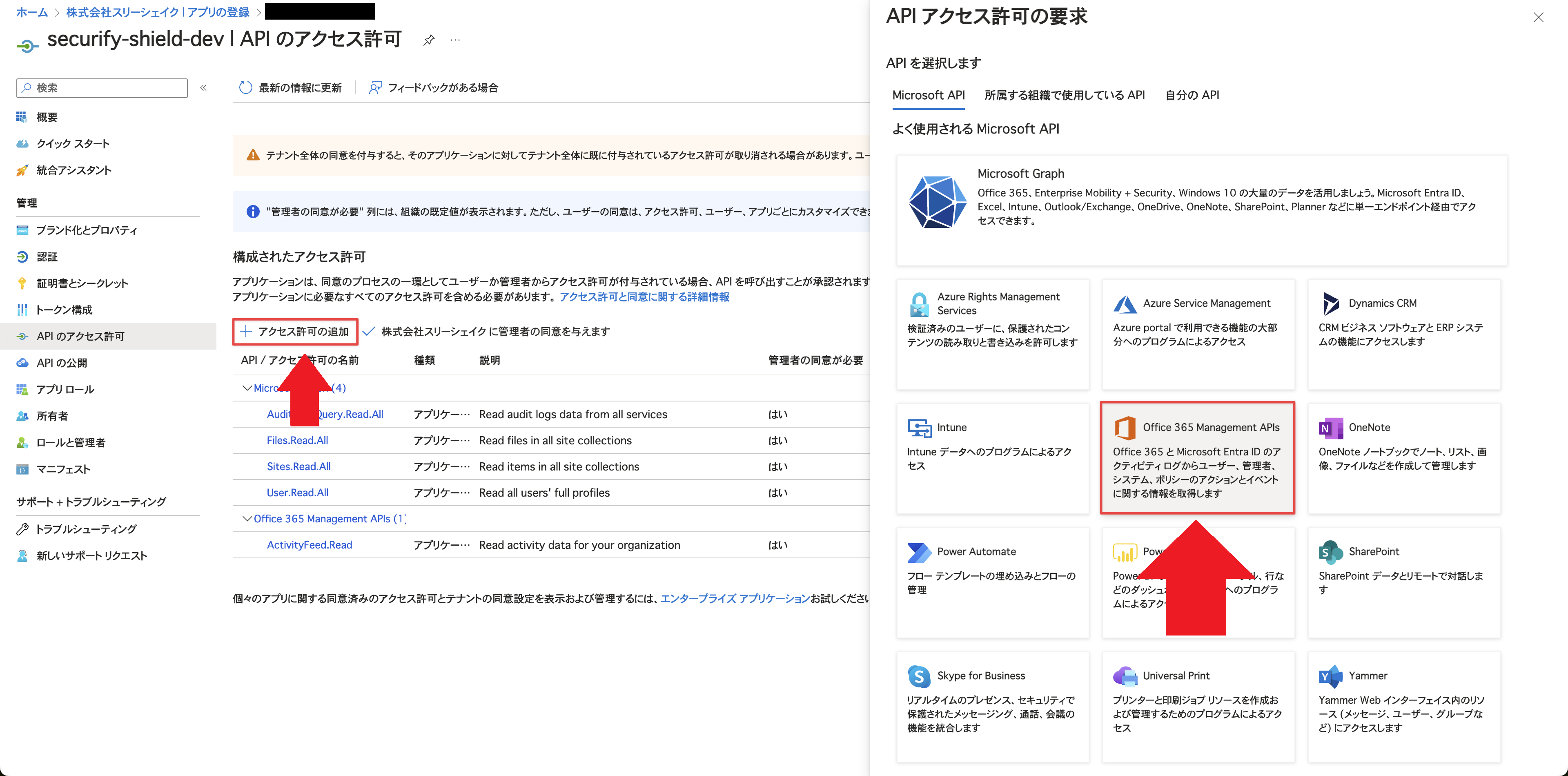Select Skype for Business card
The height and width of the screenshot is (776, 1568).
coord(993,707)
